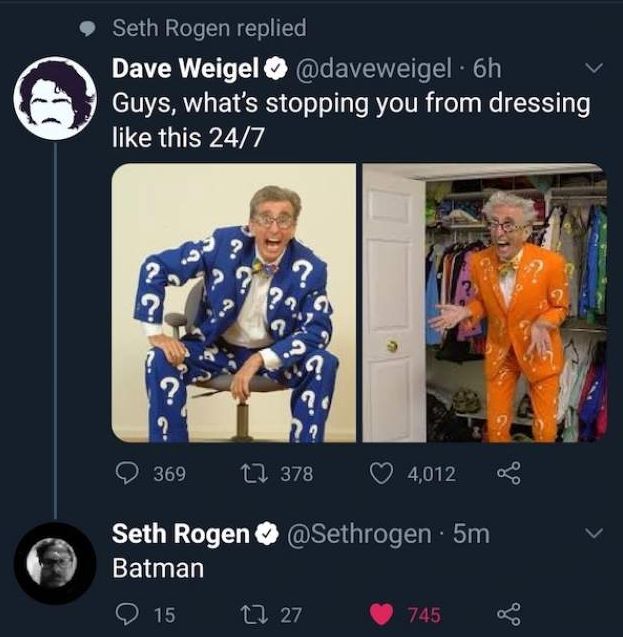Open the orange suit closet photo
Screen dimensions: 623x637
tap(484, 302)
